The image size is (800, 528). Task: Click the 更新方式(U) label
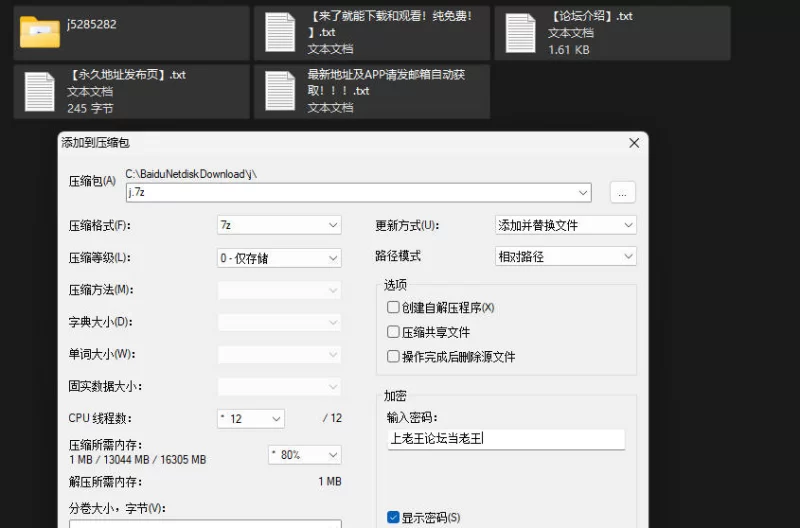click(x=407, y=225)
